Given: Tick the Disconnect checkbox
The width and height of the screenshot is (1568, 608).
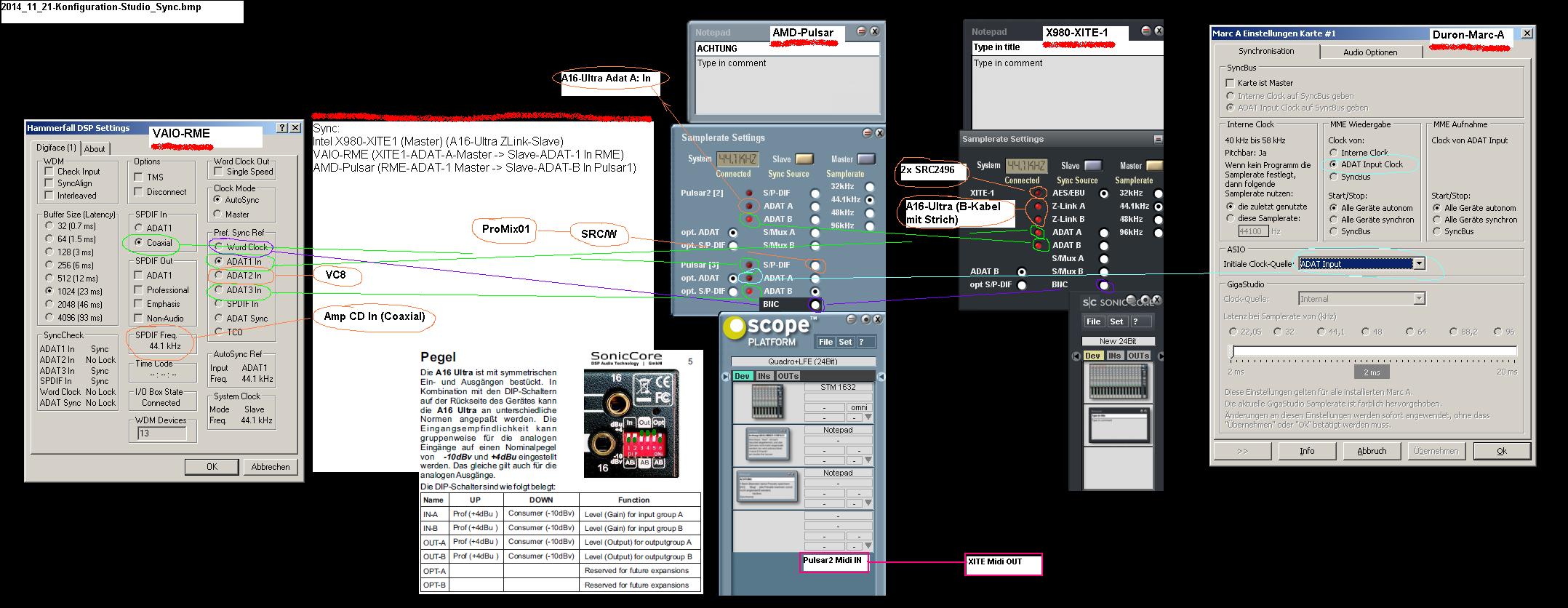Looking at the screenshot, I should [x=139, y=192].
